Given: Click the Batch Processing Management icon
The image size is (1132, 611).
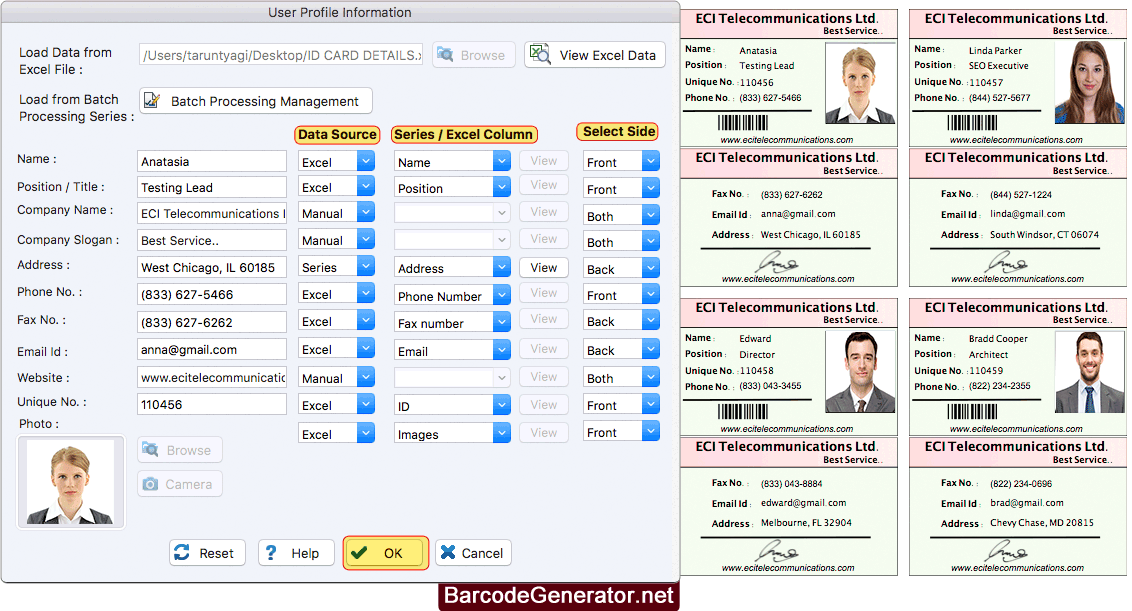Looking at the screenshot, I should click(x=152, y=101).
